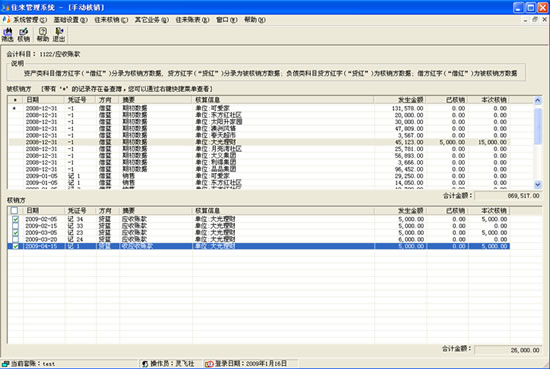Click the 登录日期 icon in status bar
The width and height of the screenshot is (550, 369).
(x=209, y=364)
